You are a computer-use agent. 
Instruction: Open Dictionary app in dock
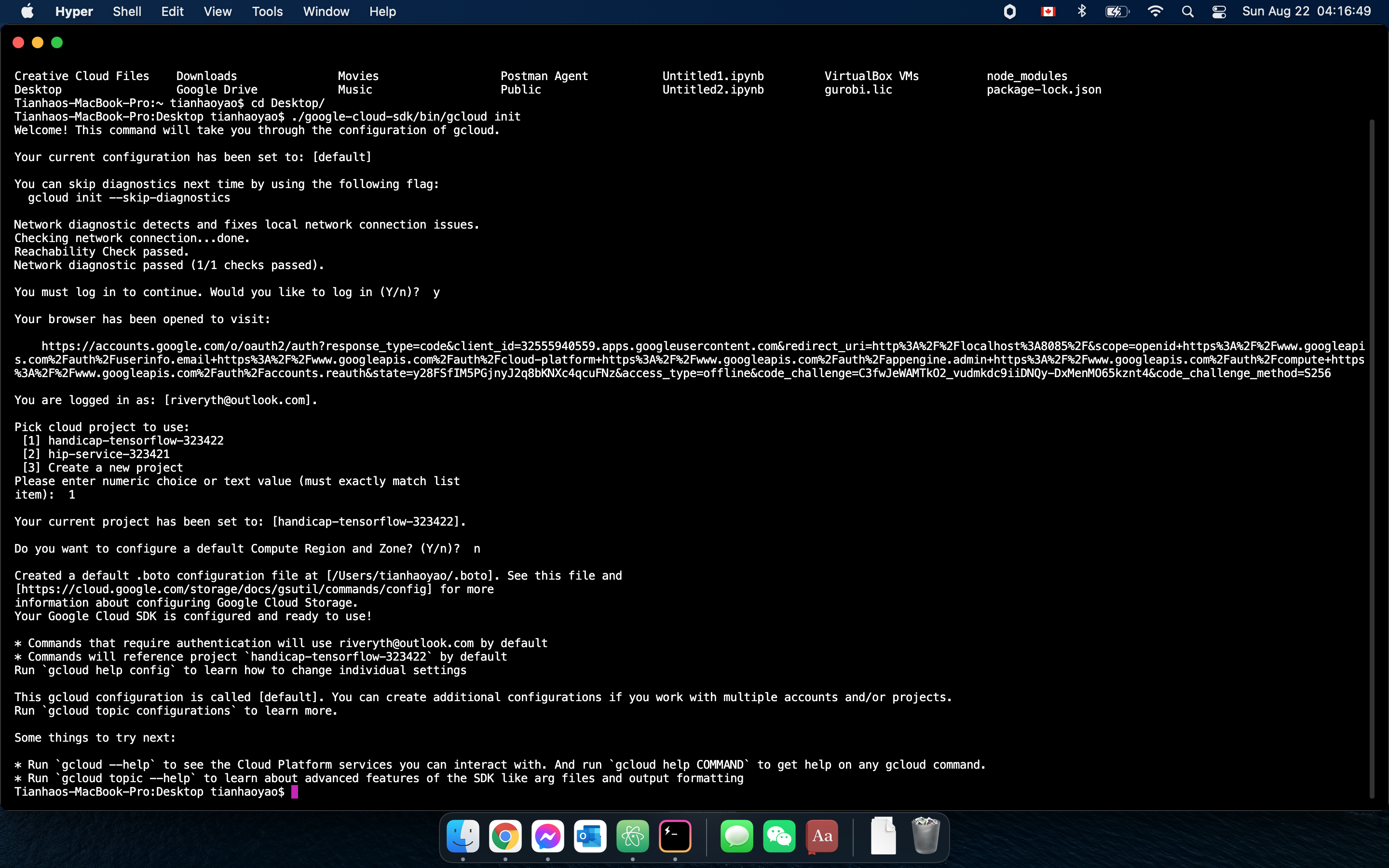coord(822,837)
